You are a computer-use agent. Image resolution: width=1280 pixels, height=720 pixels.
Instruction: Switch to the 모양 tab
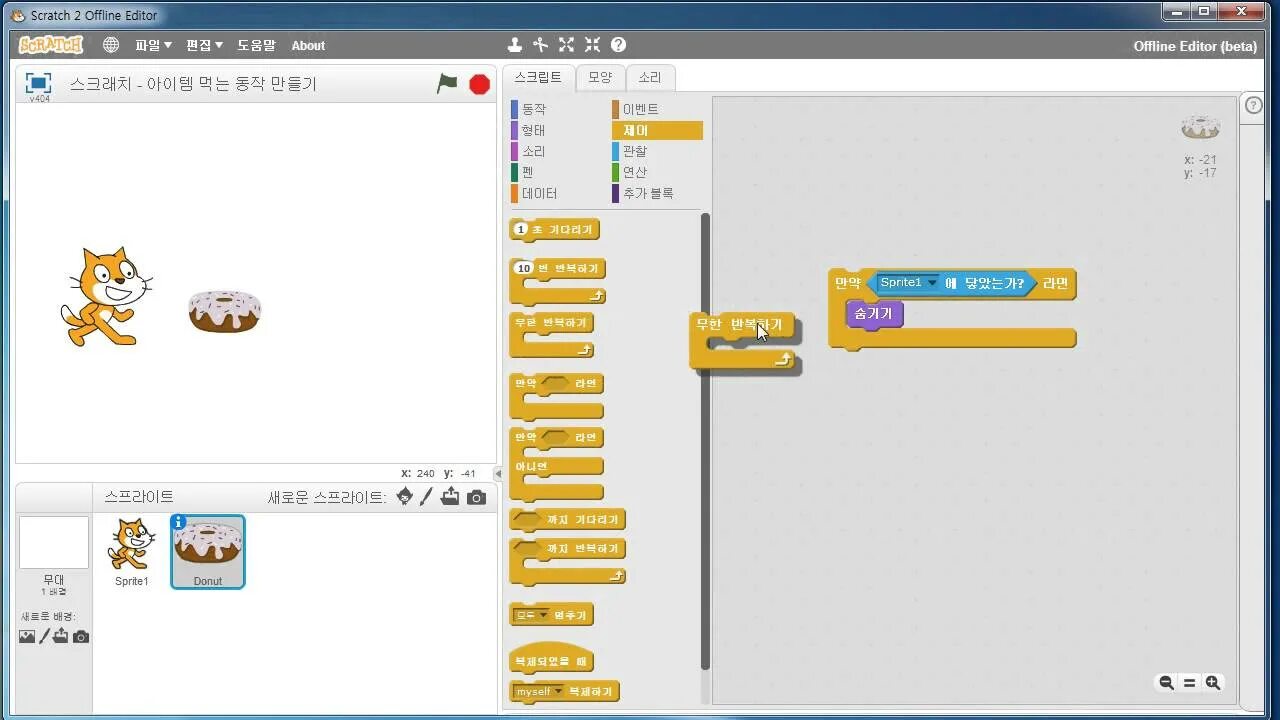click(x=600, y=77)
